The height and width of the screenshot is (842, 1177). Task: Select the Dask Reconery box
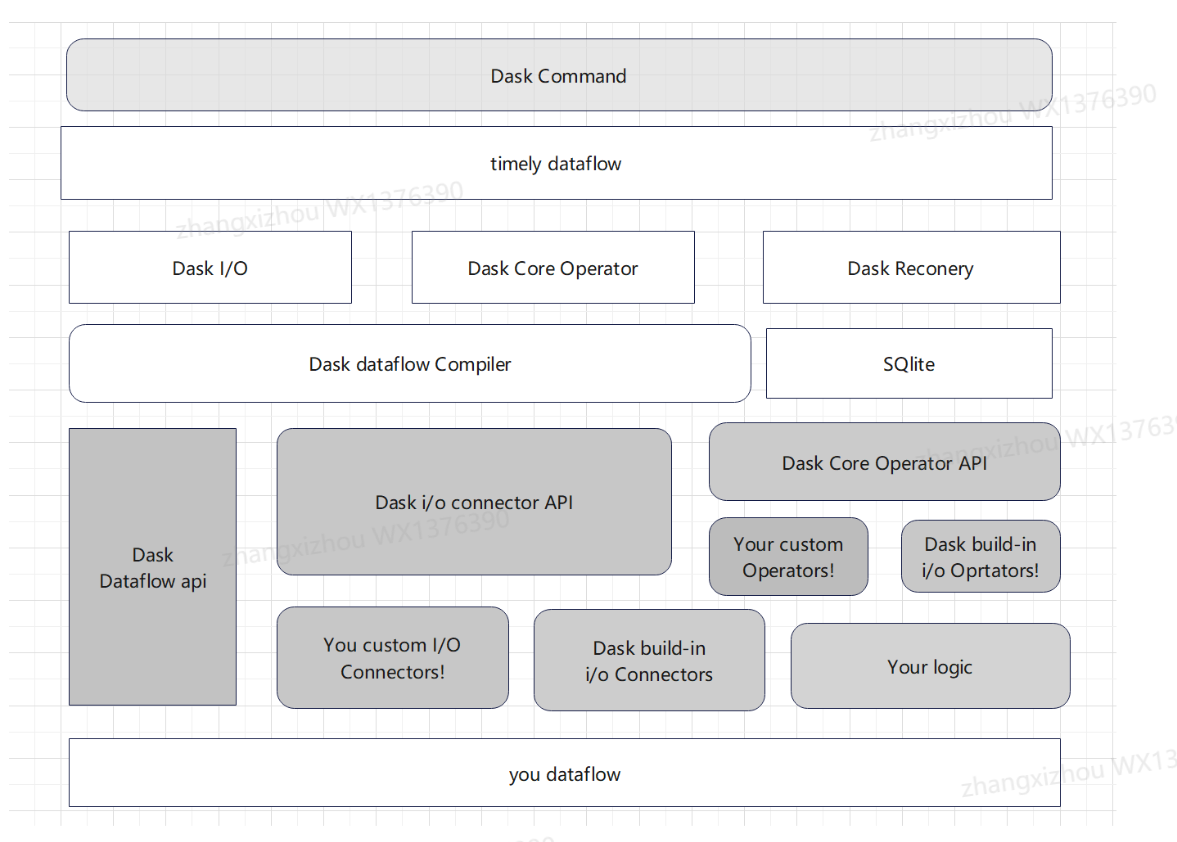tap(910, 268)
